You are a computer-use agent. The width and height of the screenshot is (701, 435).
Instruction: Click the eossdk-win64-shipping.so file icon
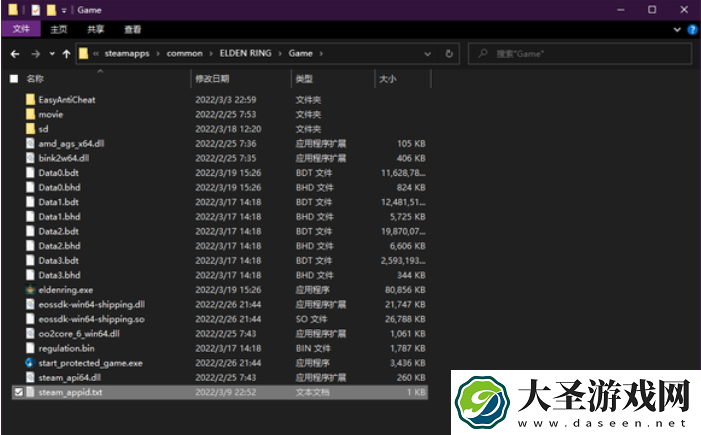coord(30,319)
